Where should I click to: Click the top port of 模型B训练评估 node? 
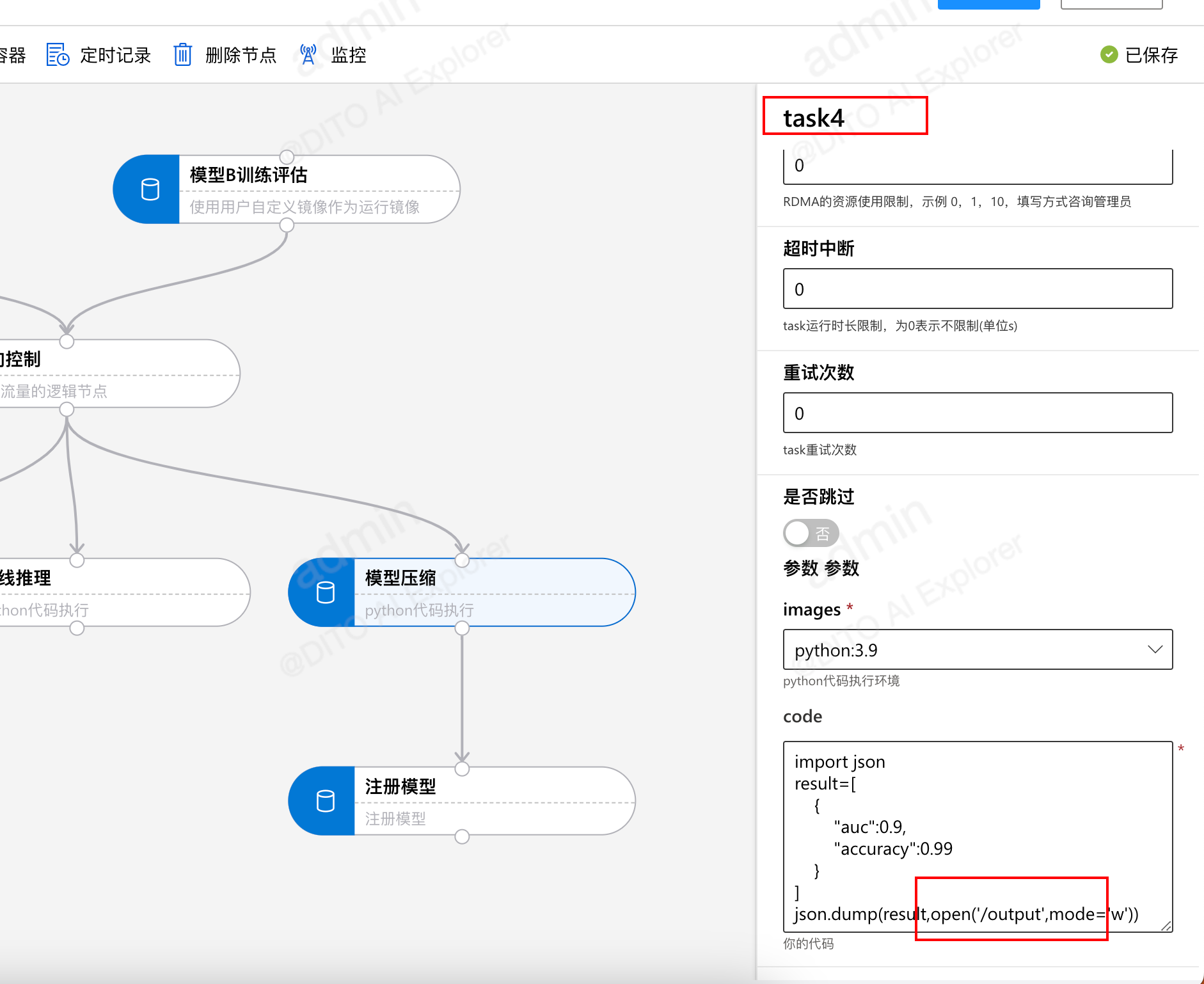pyautogui.click(x=287, y=157)
